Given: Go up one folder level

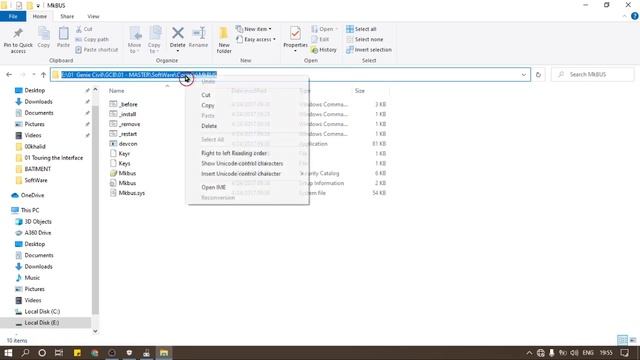Looking at the screenshot, I should [x=43, y=74].
